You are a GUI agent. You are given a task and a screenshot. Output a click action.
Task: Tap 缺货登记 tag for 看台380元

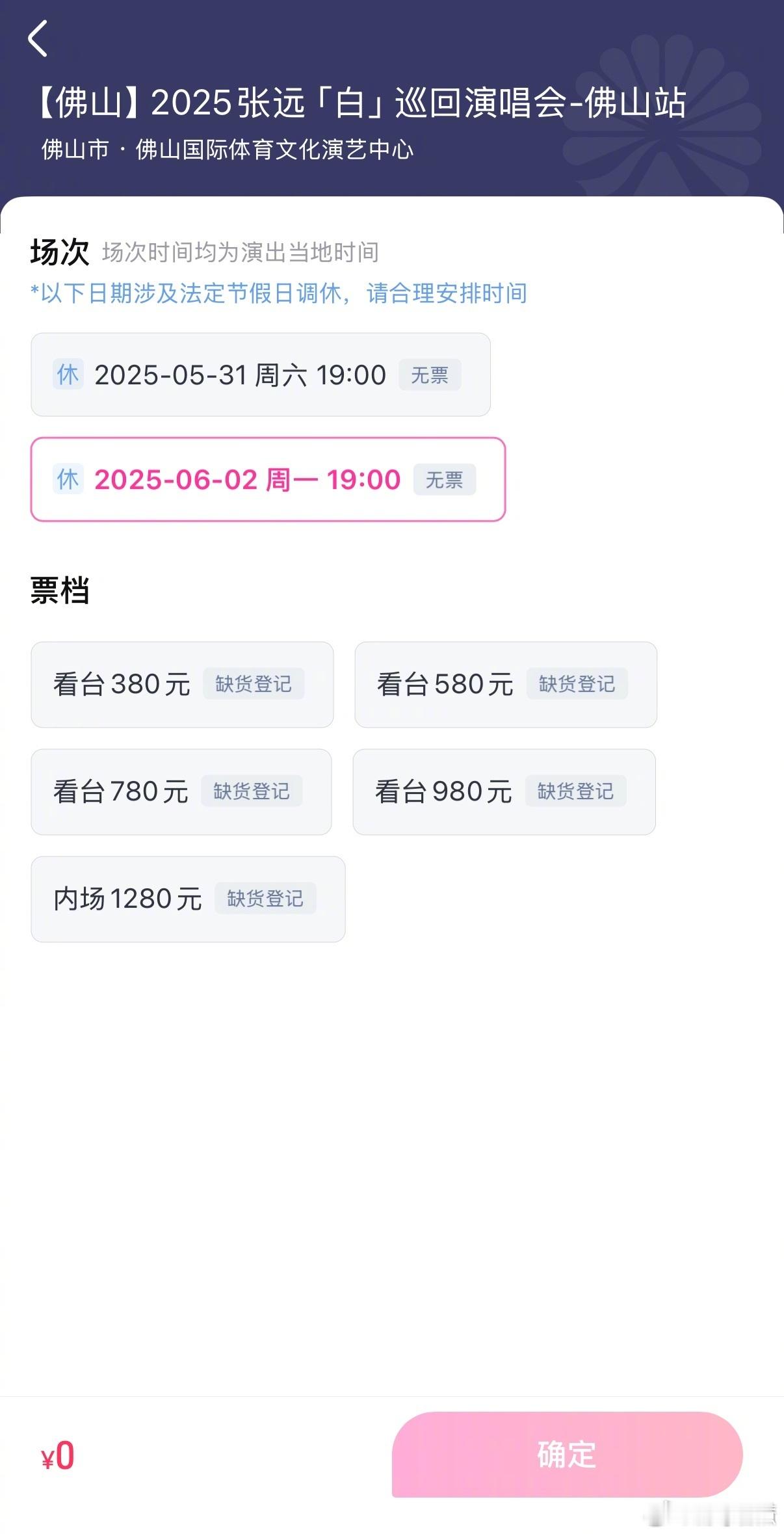click(254, 683)
